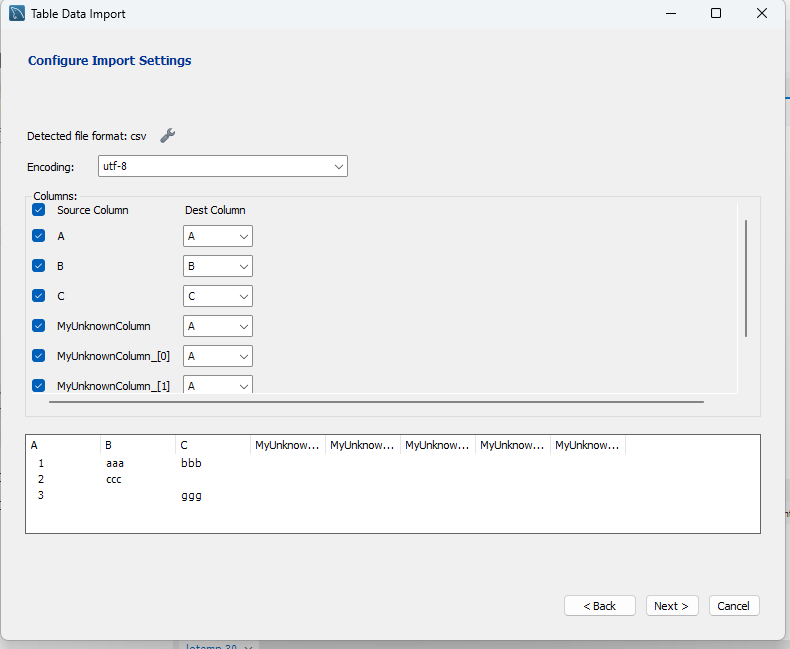Click first MyUnknow... preview column header
Image resolution: width=790 pixels, height=649 pixels.
pyautogui.click(x=288, y=445)
